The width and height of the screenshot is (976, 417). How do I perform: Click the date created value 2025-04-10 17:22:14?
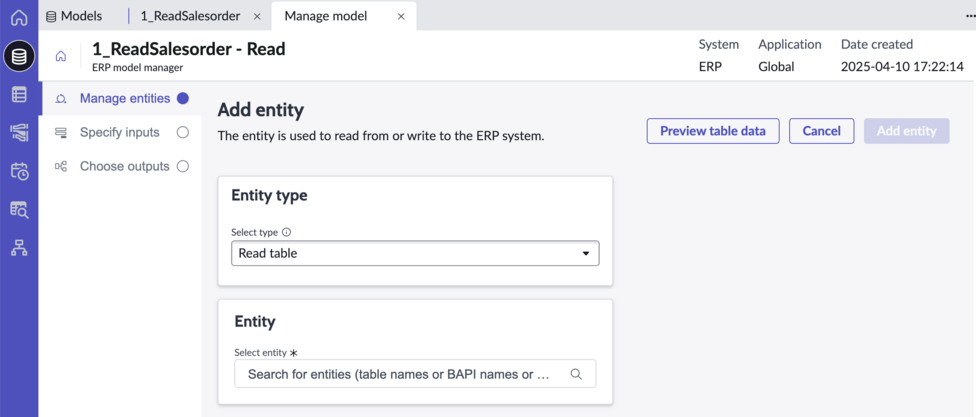903,67
